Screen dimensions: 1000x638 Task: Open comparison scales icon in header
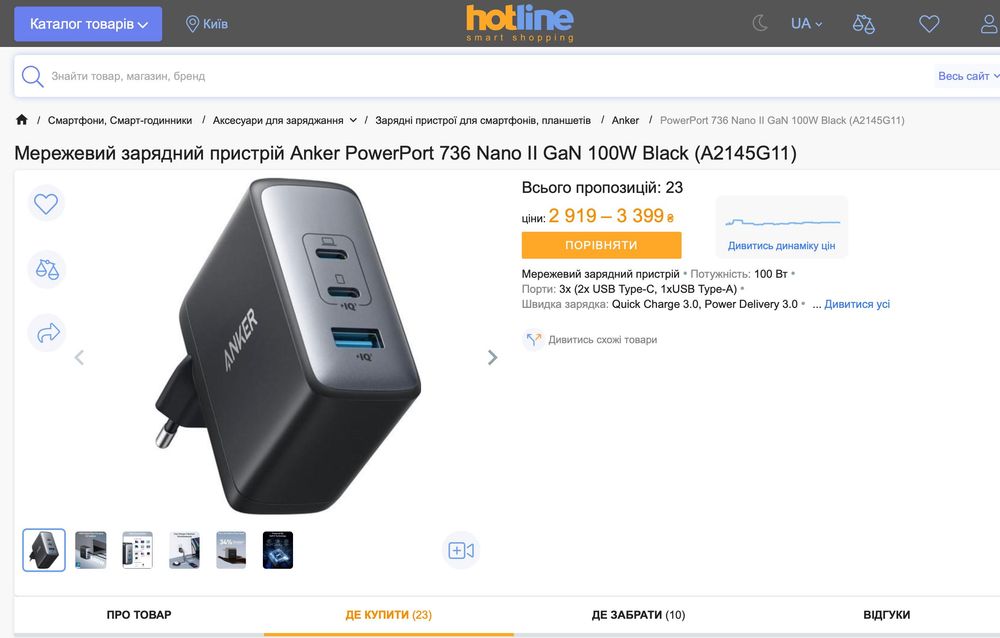[x=864, y=24]
